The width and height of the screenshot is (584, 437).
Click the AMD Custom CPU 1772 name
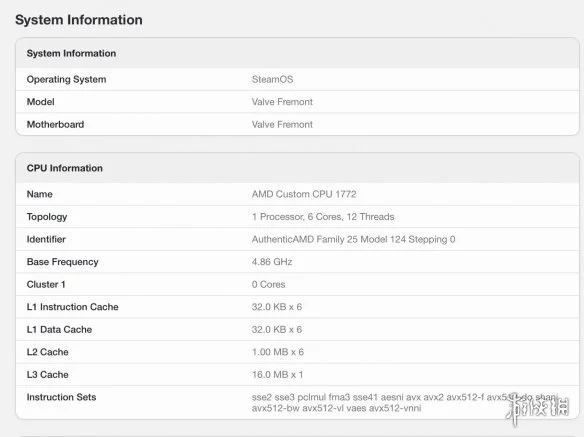[x=304, y=194]
